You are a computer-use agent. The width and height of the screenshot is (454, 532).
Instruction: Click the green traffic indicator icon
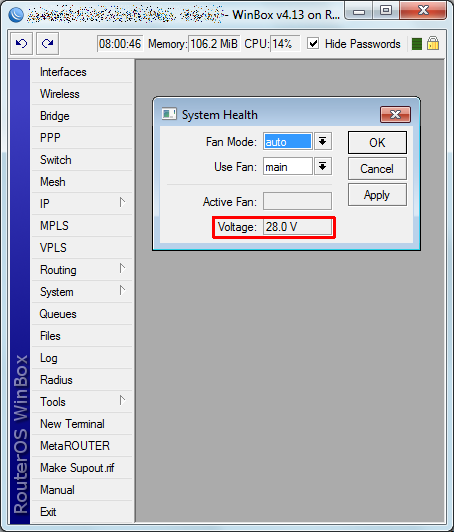pyautogui.click(x=417, y=44)
